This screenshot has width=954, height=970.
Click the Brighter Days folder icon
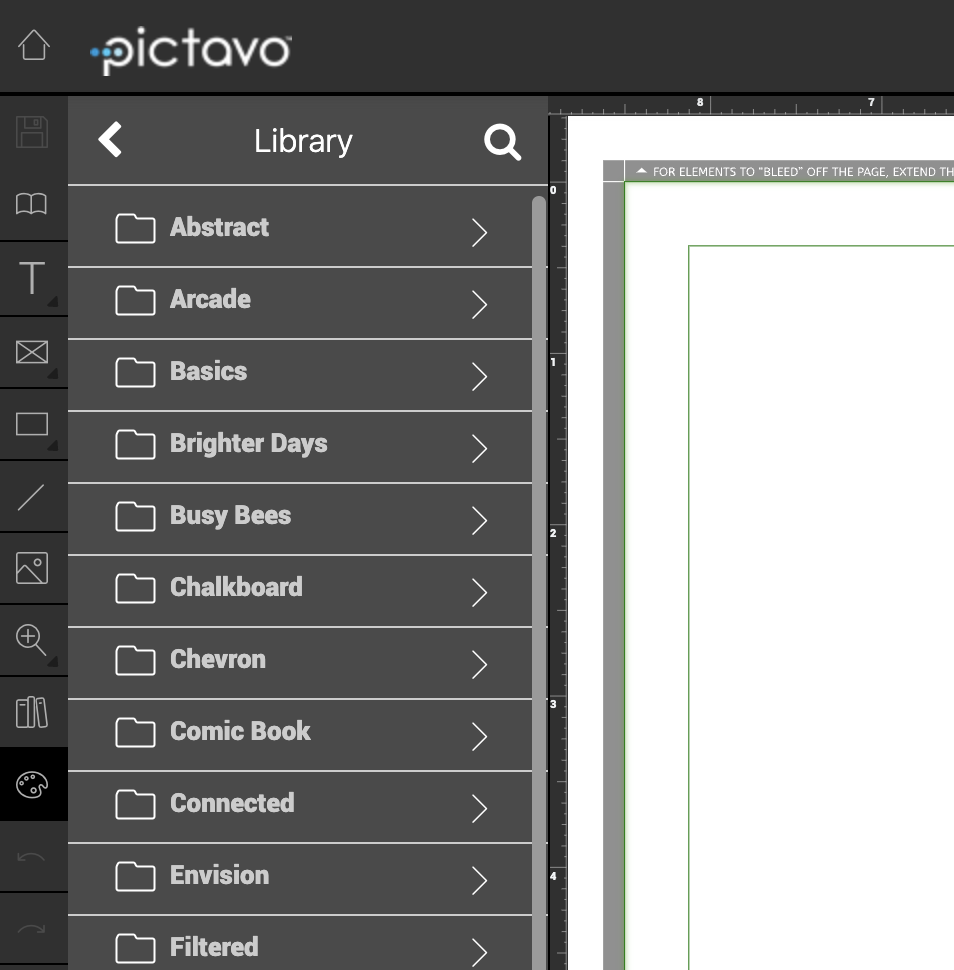click(135, 445)
